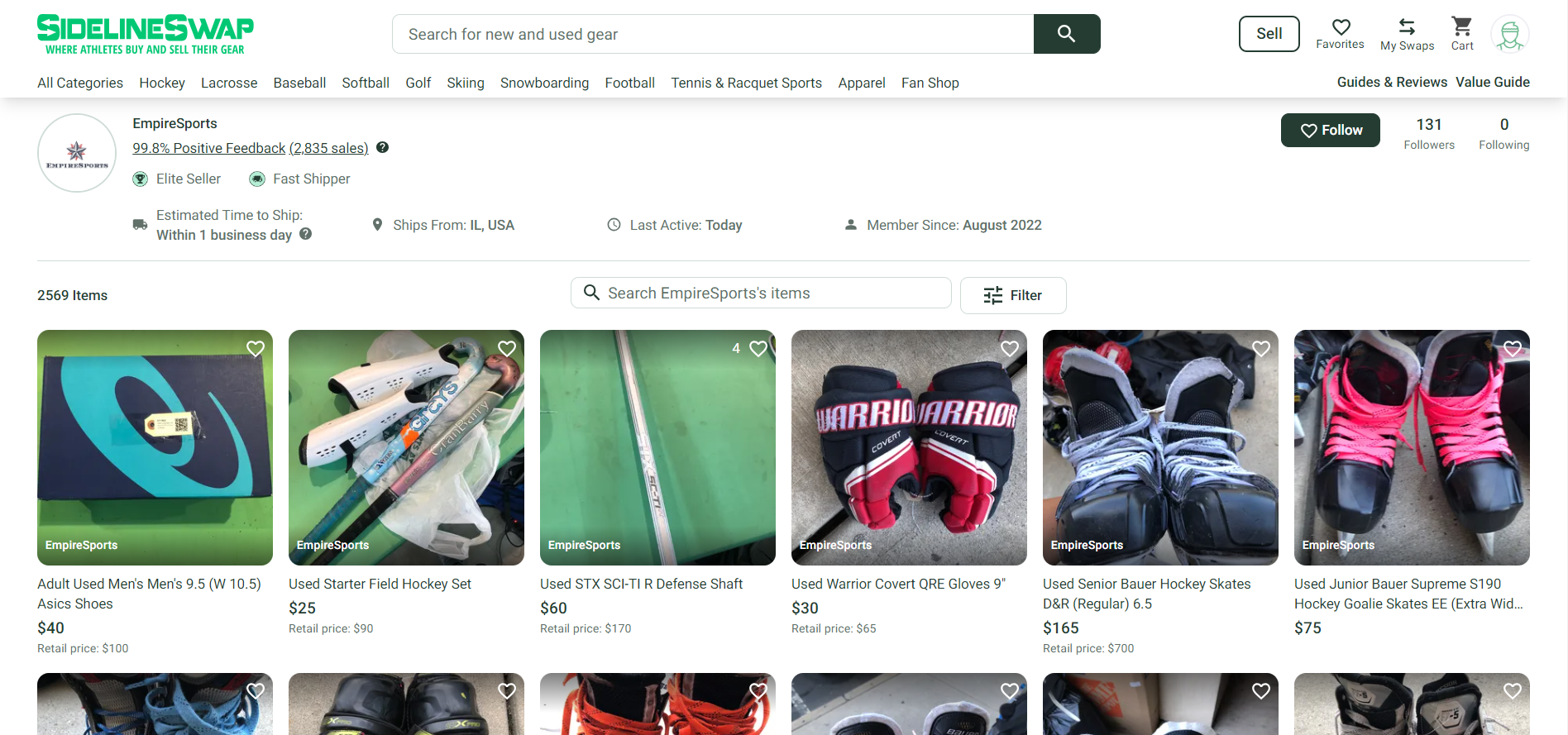Favorite the second-row last listing
Screen dimensions: 1568x735
pos(1513,690)
